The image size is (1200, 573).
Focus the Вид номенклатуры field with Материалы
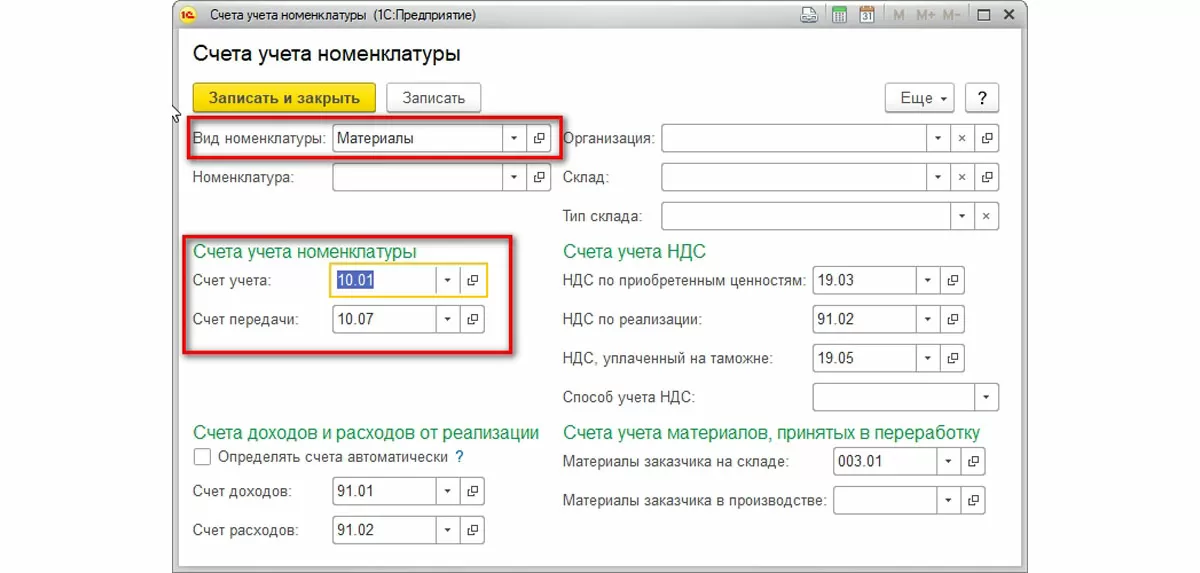[x=417, y=139]
